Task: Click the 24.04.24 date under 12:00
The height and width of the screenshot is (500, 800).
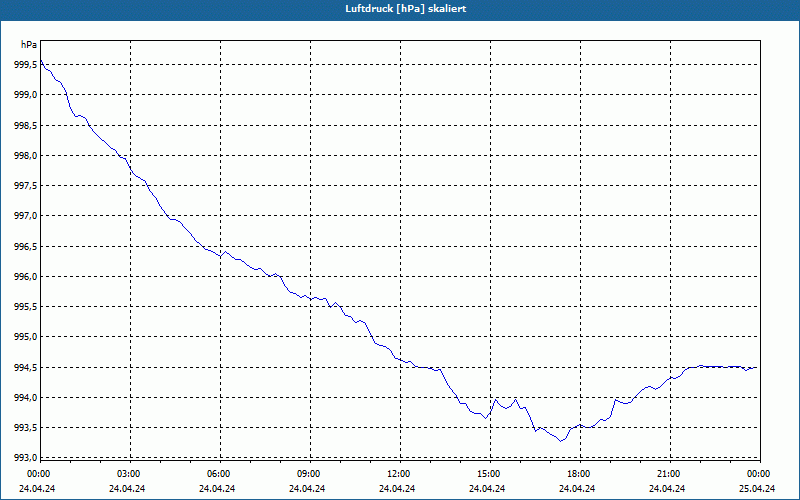Action: 397,488
